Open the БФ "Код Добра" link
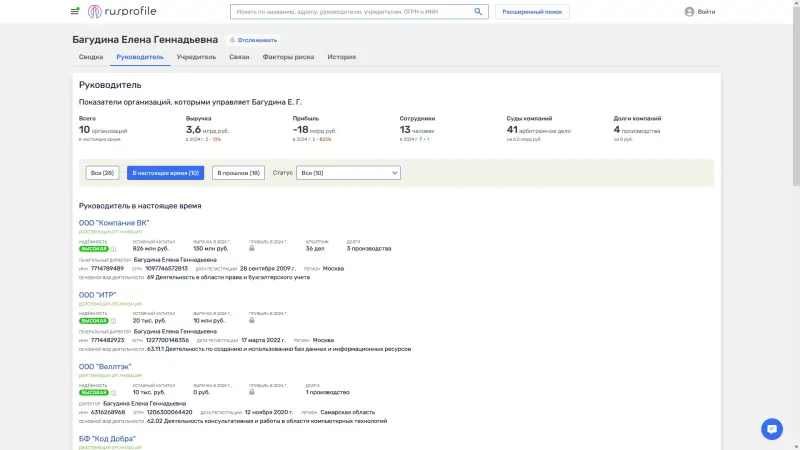800x450 pixels. point(107,439)
